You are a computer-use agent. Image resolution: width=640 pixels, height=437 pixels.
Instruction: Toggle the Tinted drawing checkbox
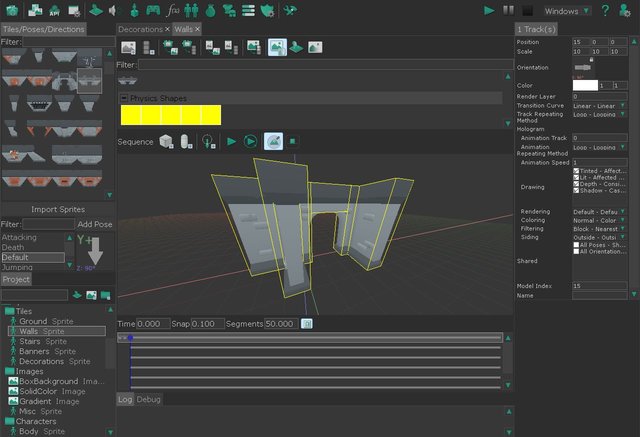pyautogui.click(x=576, y=171)
